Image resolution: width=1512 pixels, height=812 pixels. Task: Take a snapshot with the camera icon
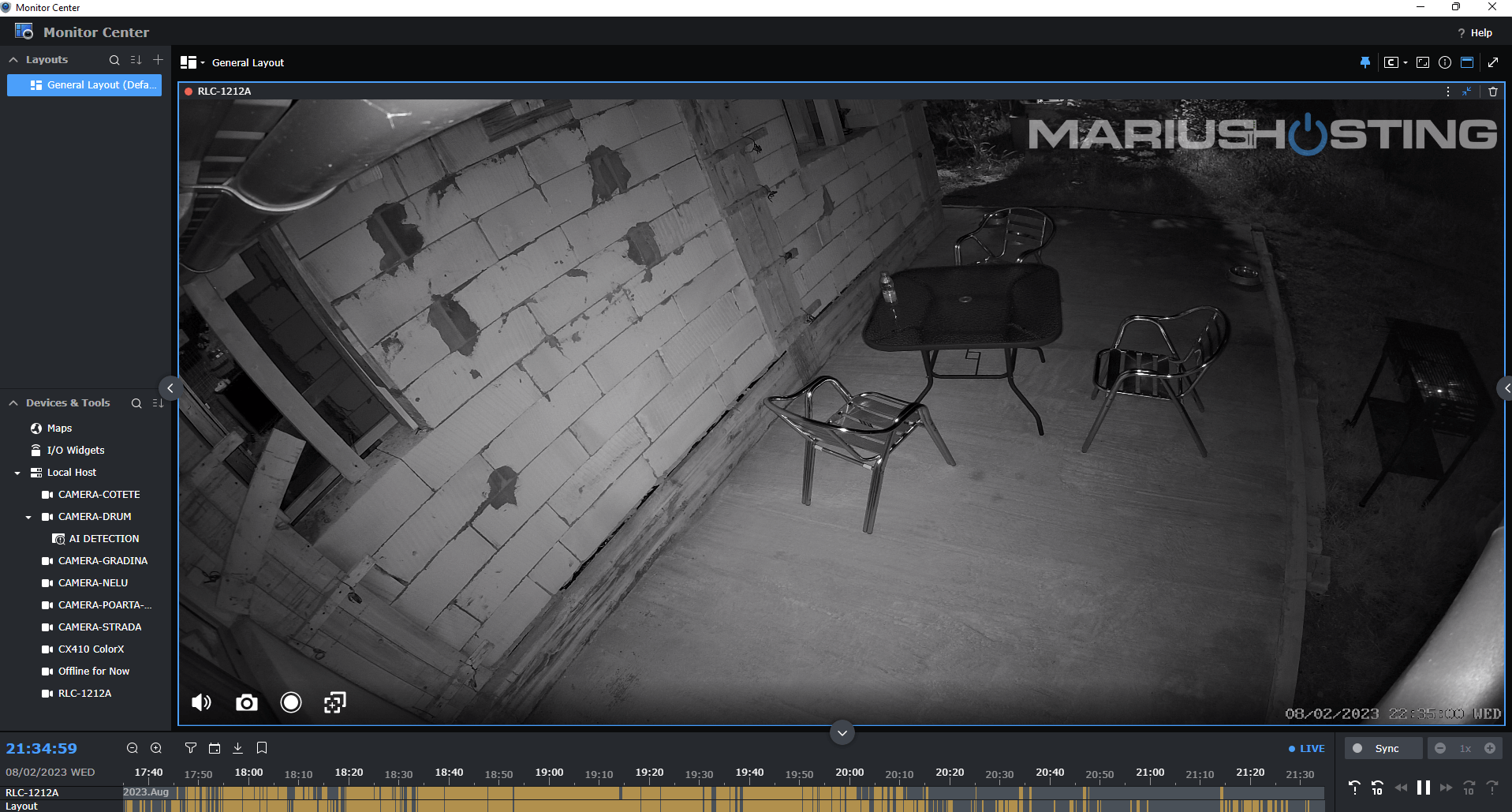247,702
